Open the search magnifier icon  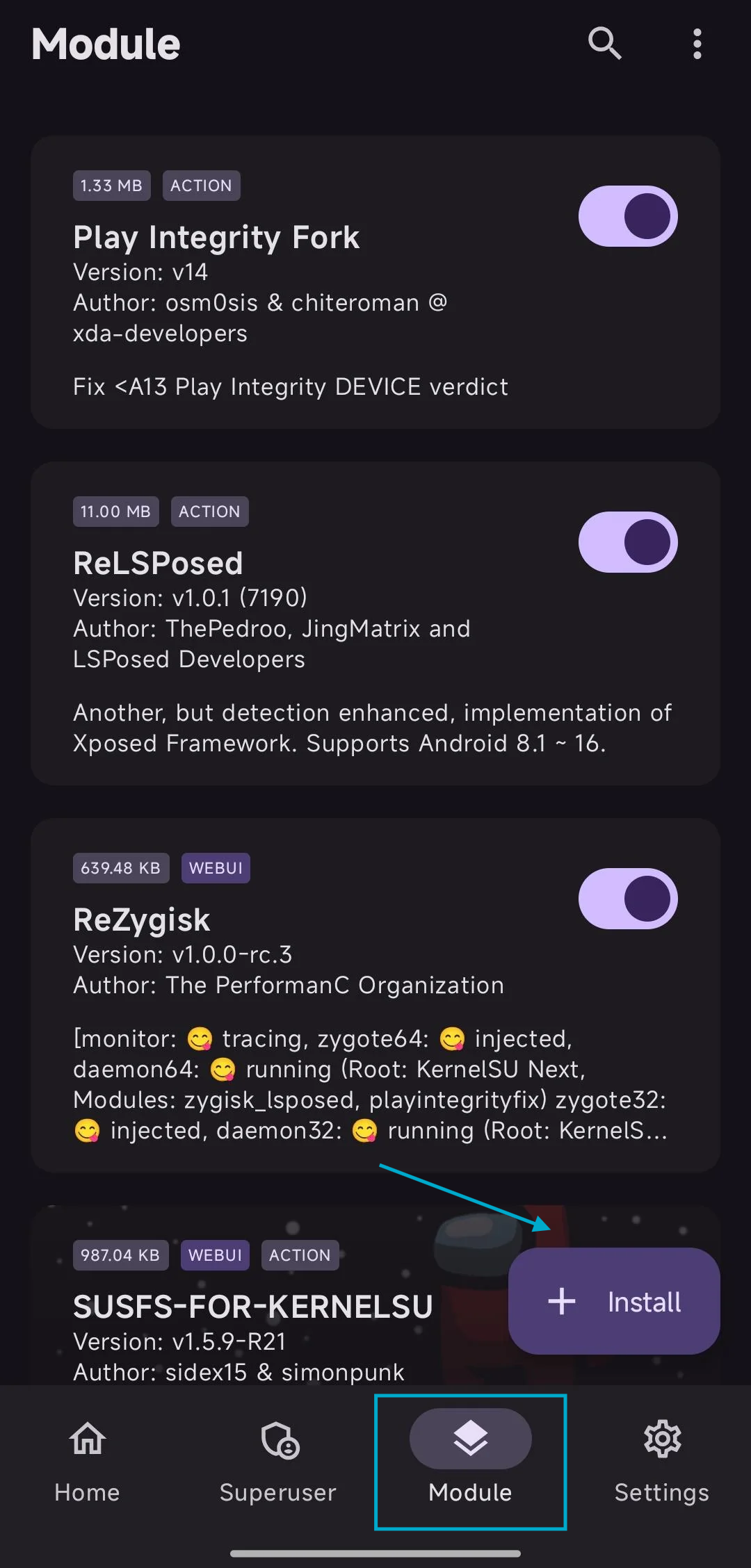tap(604, 44)
